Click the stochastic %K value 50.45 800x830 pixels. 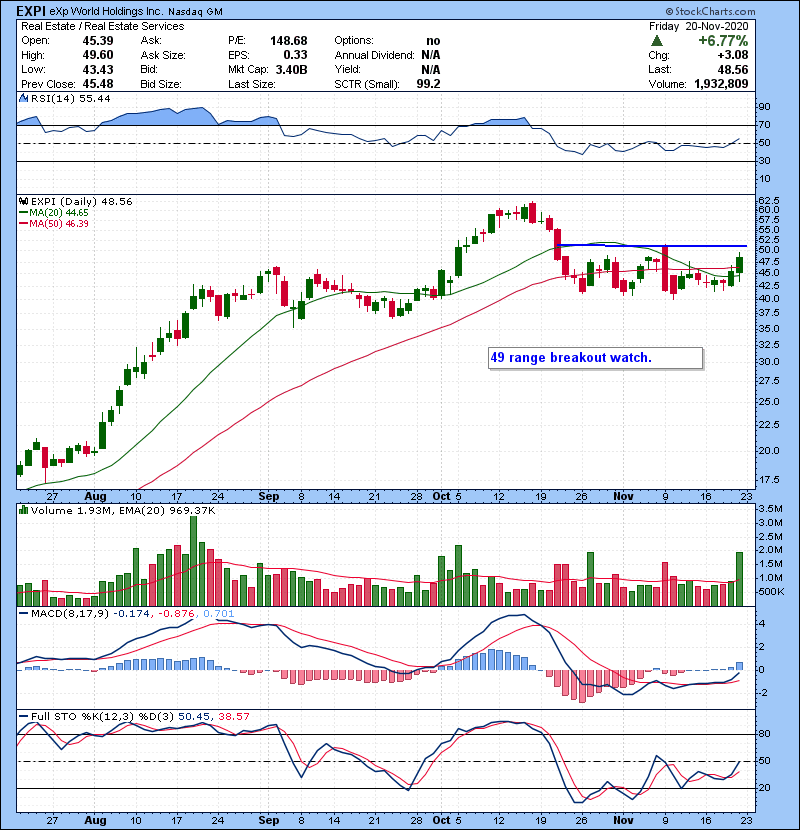[193, 716]
